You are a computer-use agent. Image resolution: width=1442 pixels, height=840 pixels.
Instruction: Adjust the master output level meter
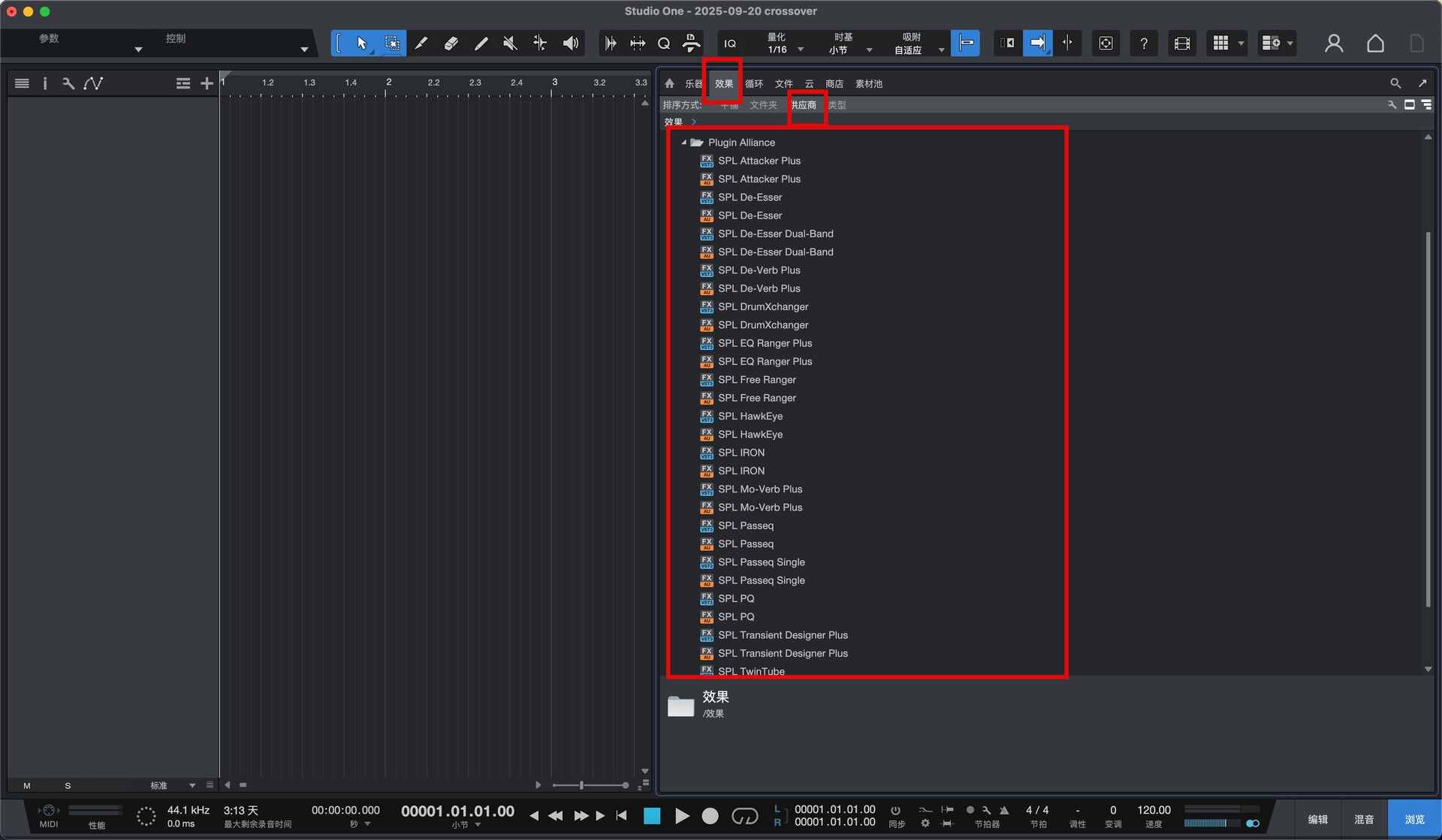[x=1212, y=823]
